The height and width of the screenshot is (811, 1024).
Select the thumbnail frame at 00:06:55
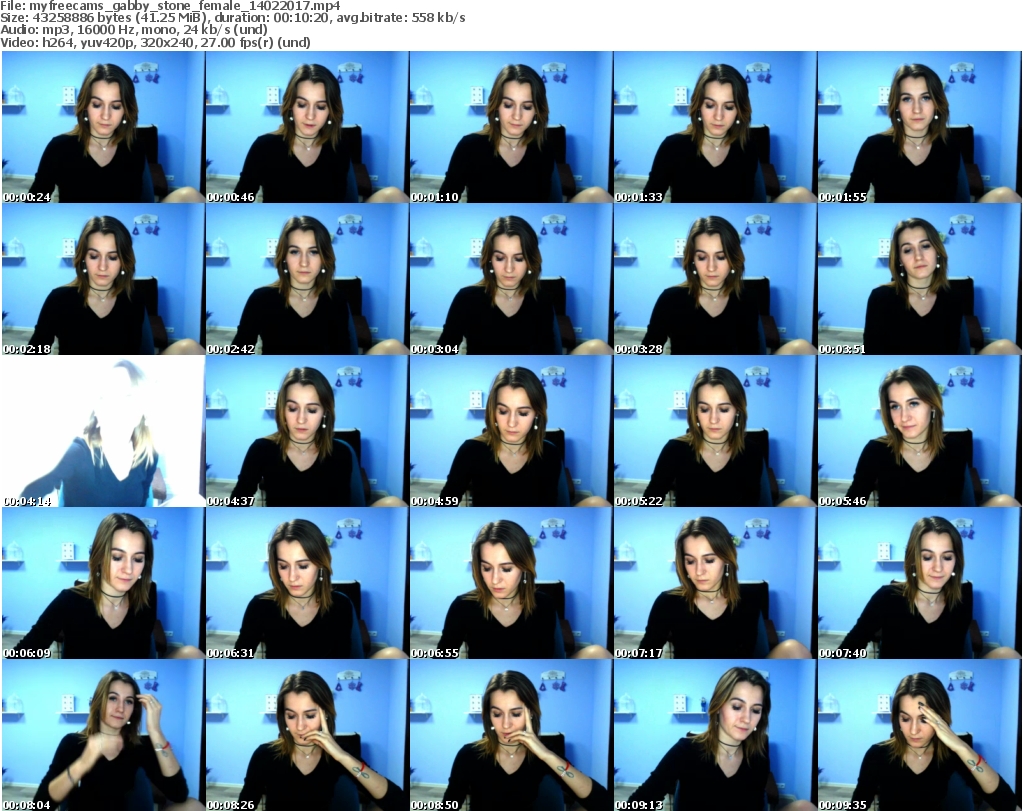(x=511, y=583)
